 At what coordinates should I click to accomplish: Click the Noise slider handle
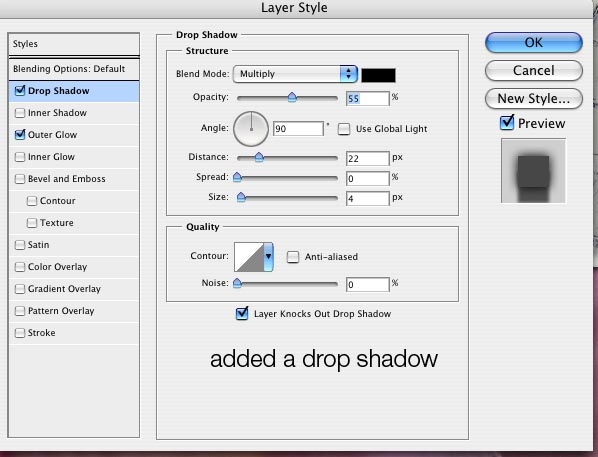[237, 283]
